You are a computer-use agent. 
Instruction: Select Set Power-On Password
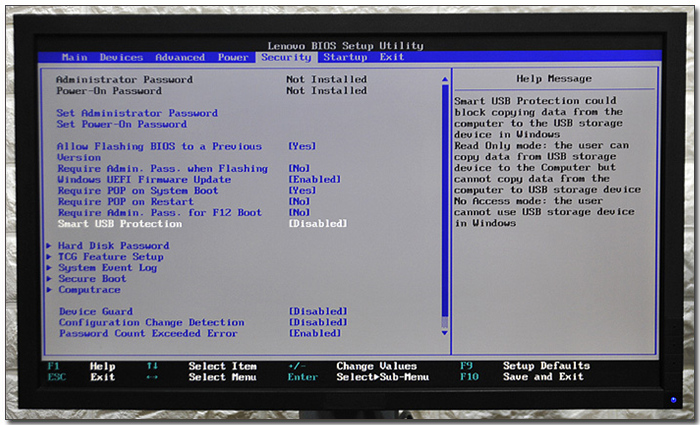pyautogui.click(x=121, y=124)
